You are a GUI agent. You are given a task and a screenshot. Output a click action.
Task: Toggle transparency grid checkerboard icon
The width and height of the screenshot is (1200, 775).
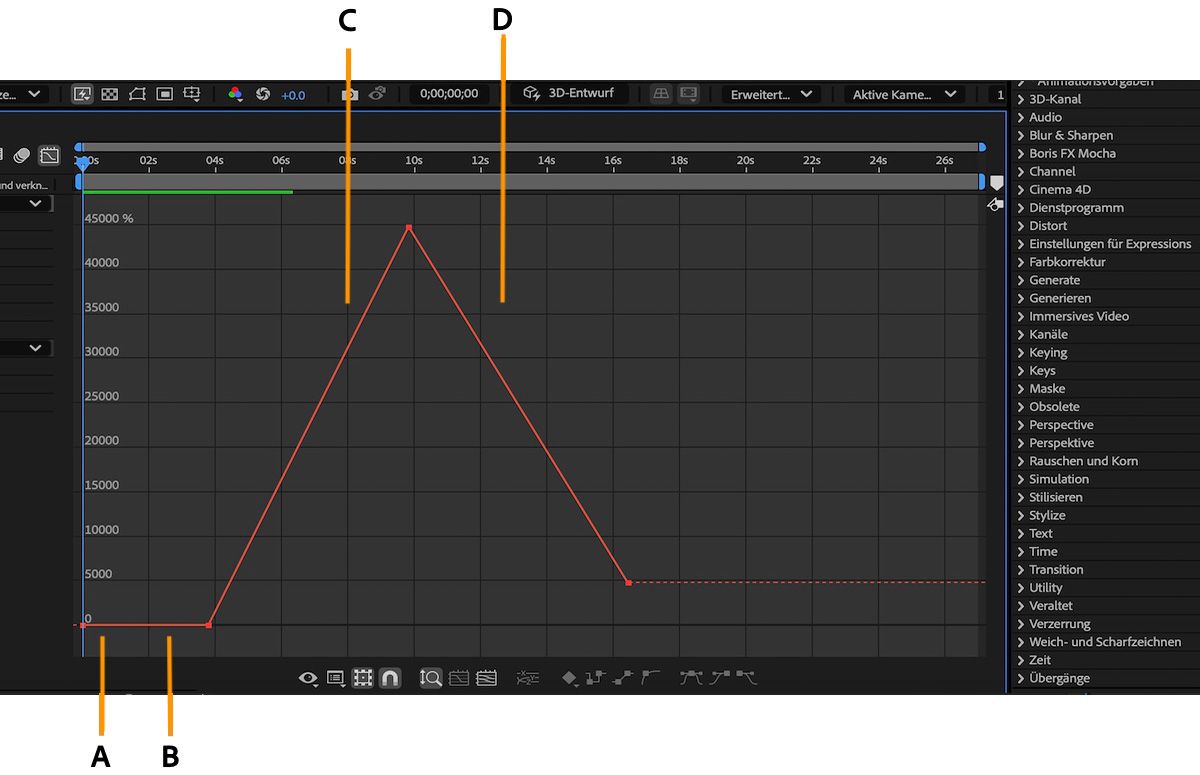tap(110, 94)
